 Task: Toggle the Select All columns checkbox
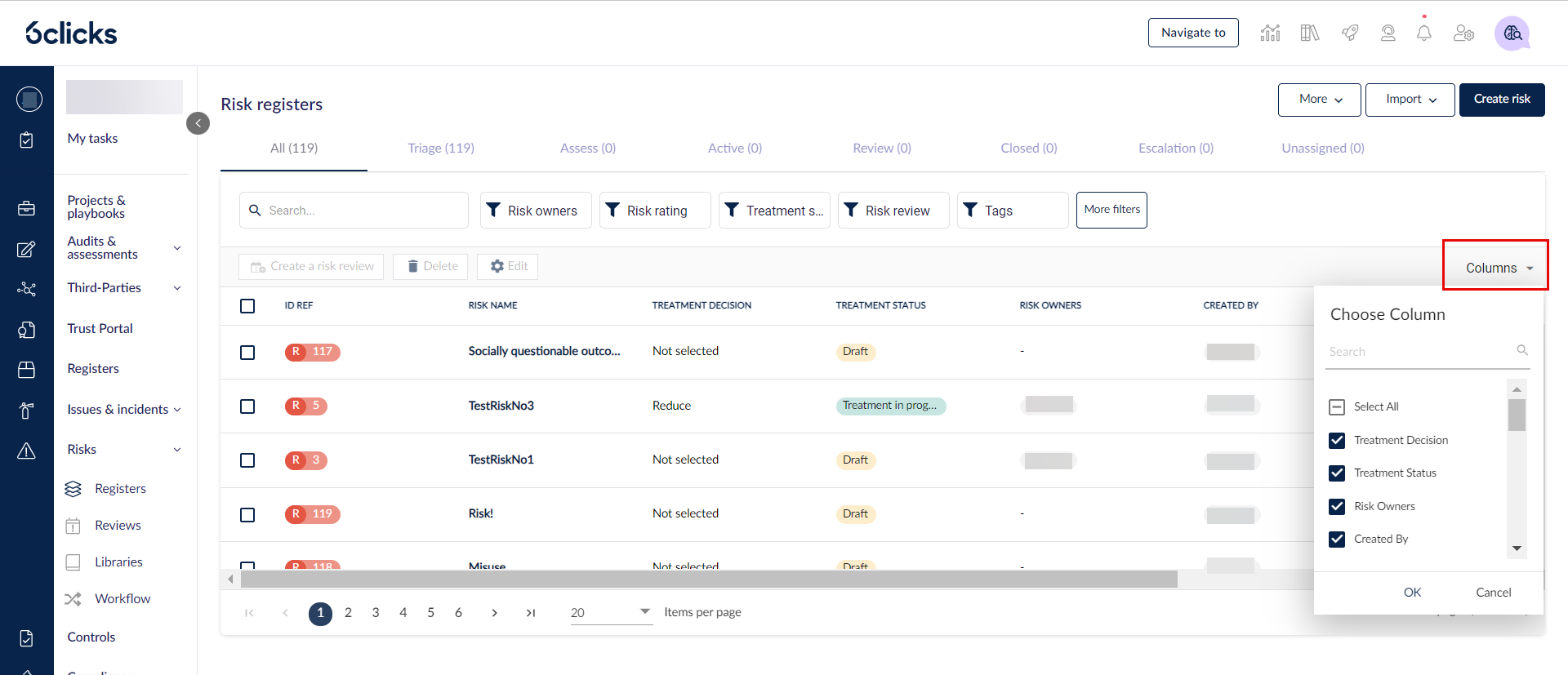click(x=1337, y=406)
